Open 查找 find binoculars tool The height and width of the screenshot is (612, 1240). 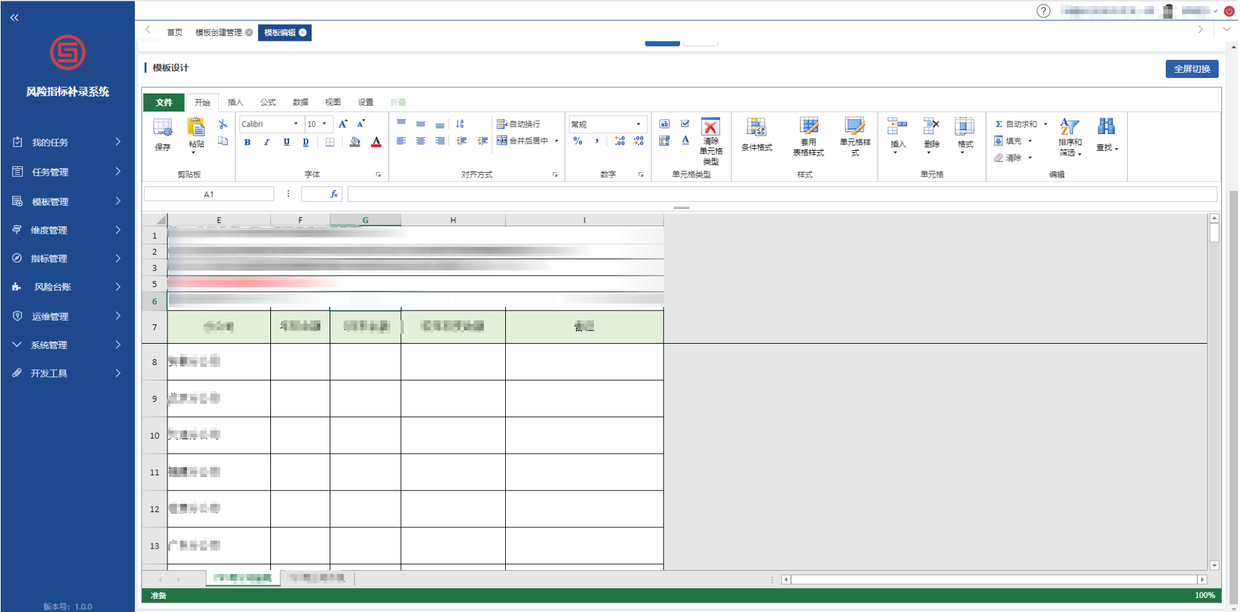(x=1106, y=134)
